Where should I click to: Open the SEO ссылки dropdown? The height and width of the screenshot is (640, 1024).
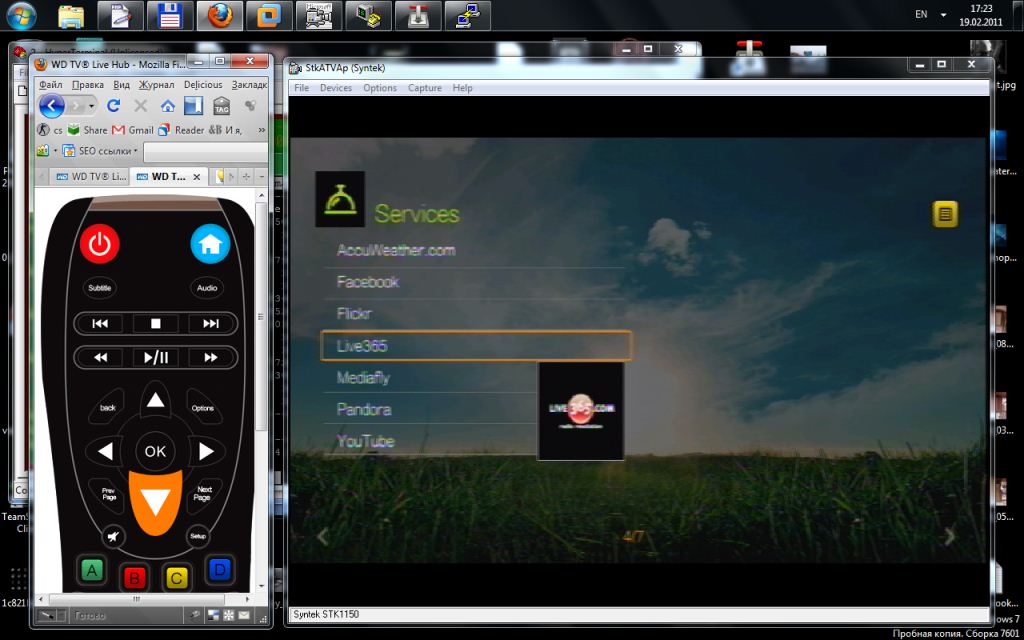[100, 151]
